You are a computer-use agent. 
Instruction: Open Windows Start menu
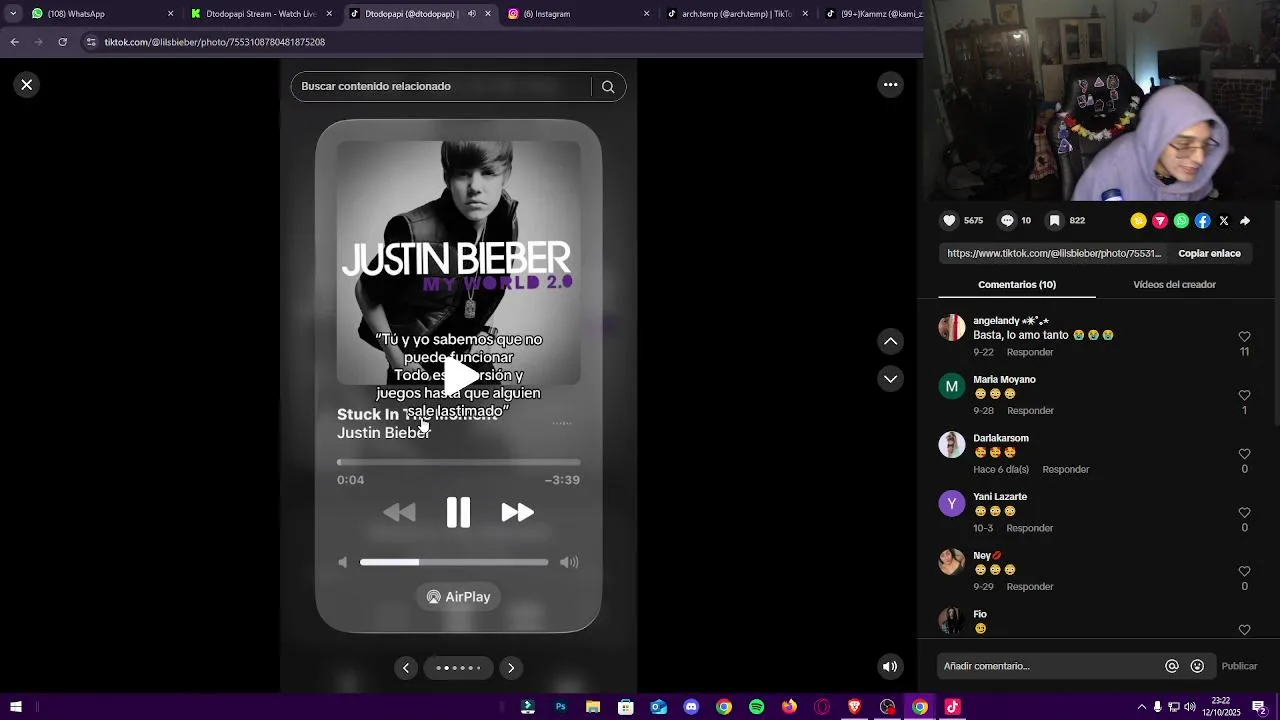click(15, 707)
